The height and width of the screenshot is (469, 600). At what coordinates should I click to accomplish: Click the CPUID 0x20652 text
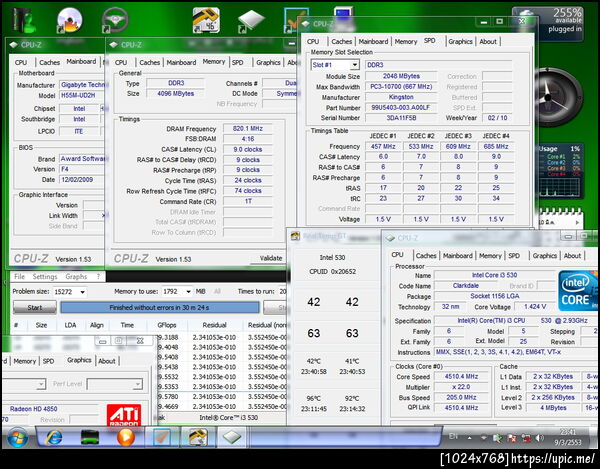pyautogui.click(x=332, y=272)
